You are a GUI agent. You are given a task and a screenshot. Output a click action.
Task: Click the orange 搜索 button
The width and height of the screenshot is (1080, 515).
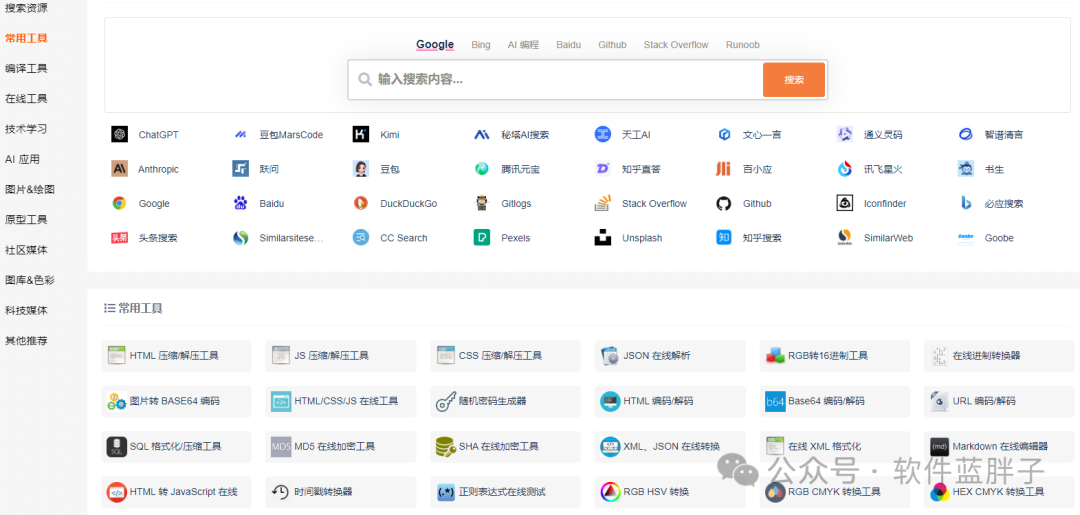point(793,80)
